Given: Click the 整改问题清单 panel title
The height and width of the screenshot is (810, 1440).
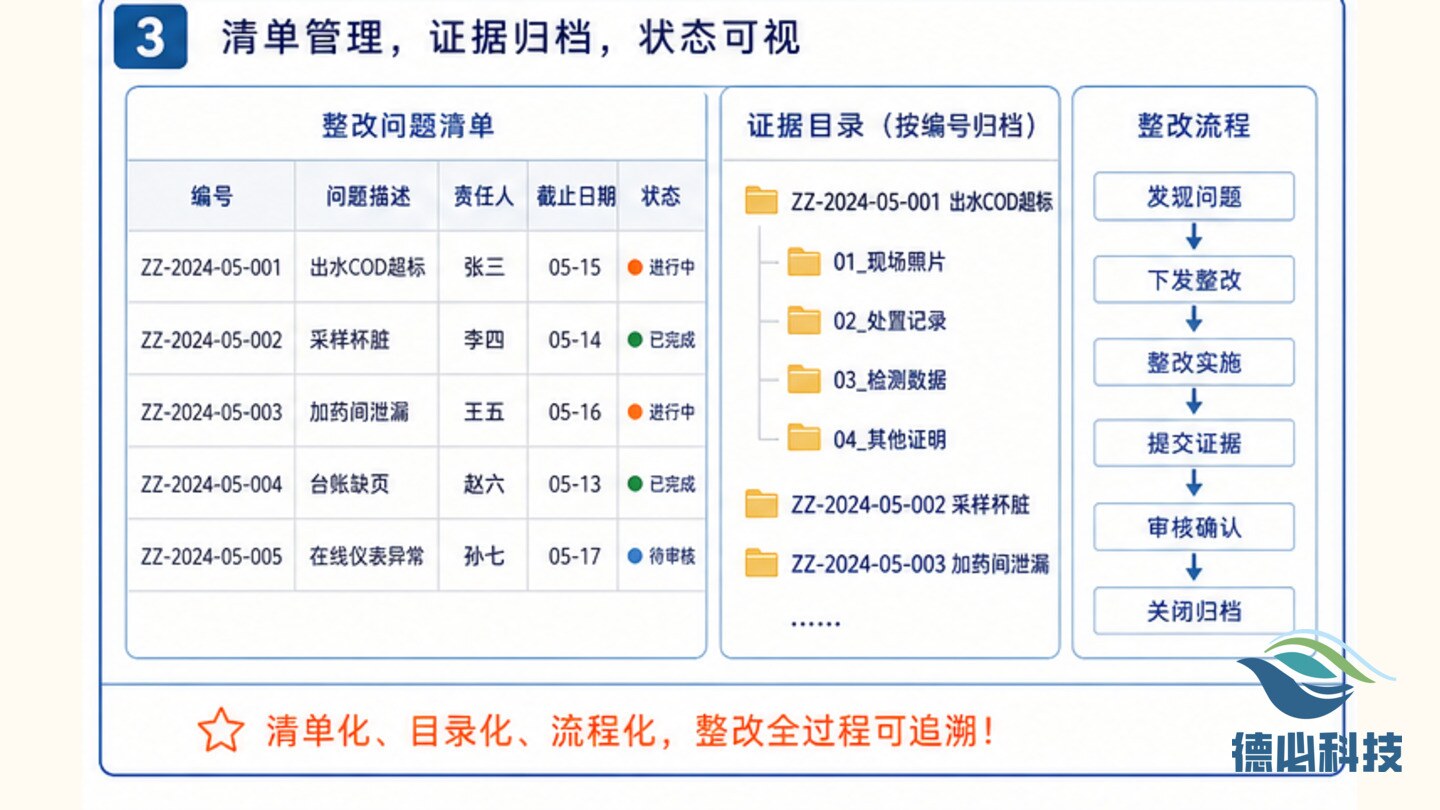Looking at the screenshot, I should (x=408, y=125).
